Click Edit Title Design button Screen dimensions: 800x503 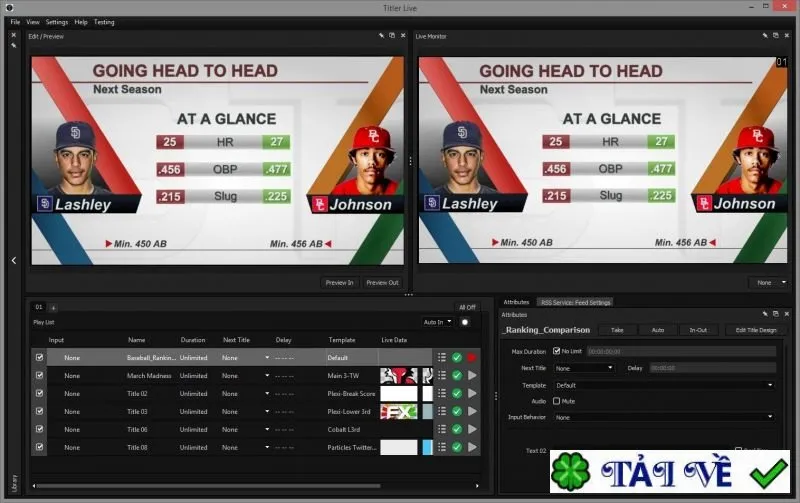[756, 330]
